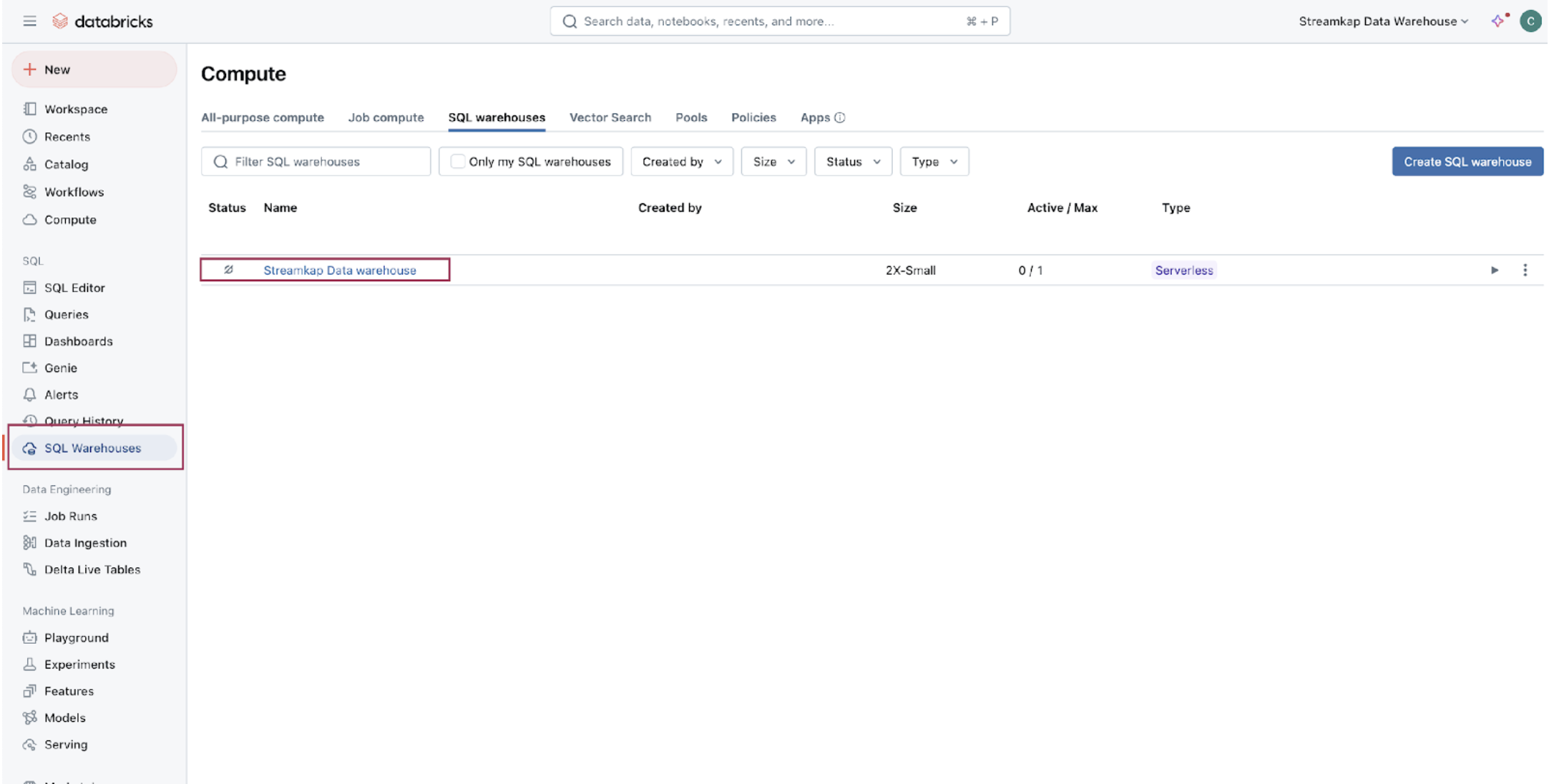Click the Filter SQL warehouses input

316,162
